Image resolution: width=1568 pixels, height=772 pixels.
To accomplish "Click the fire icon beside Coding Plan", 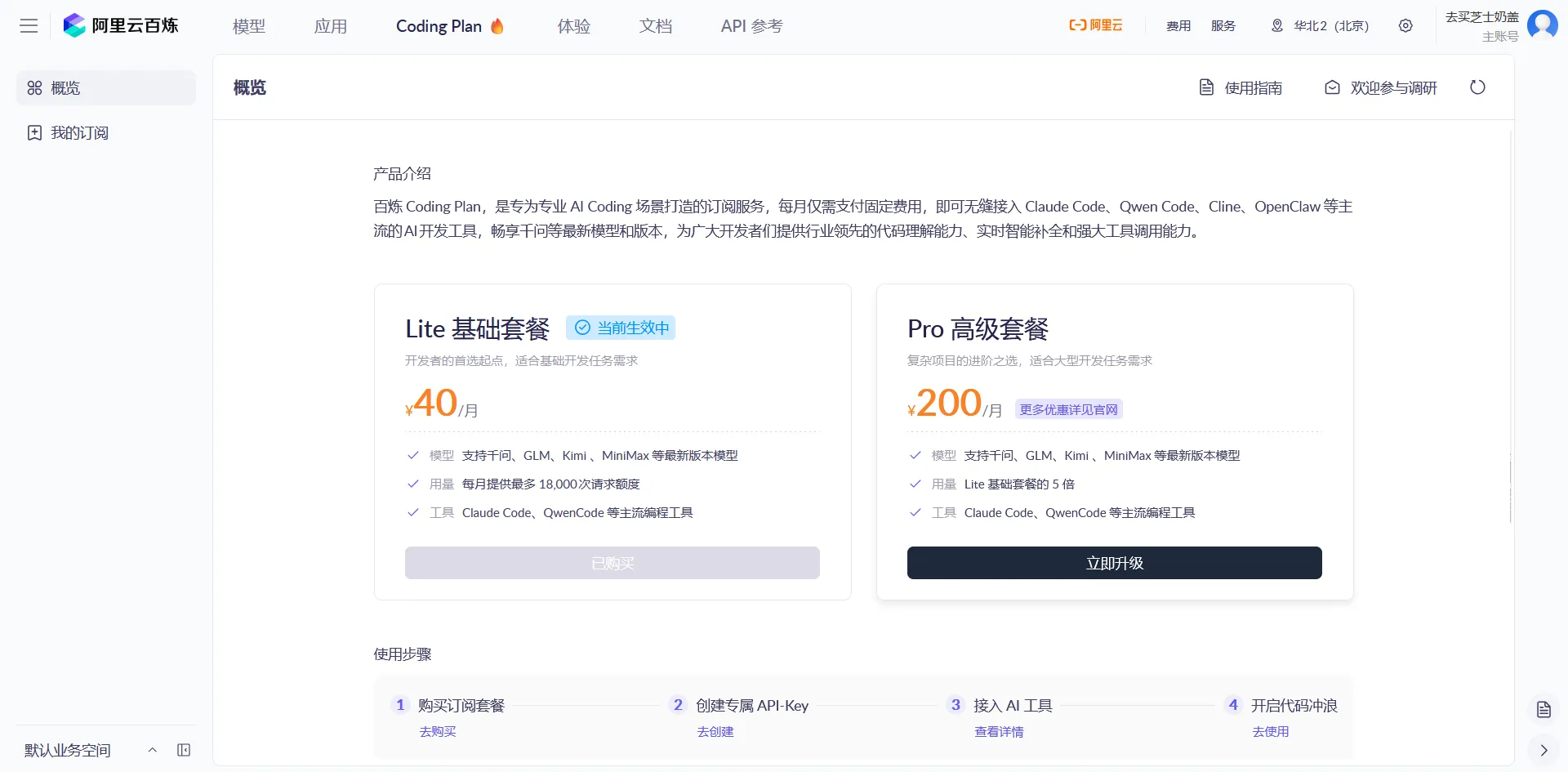I will [497, 26].
